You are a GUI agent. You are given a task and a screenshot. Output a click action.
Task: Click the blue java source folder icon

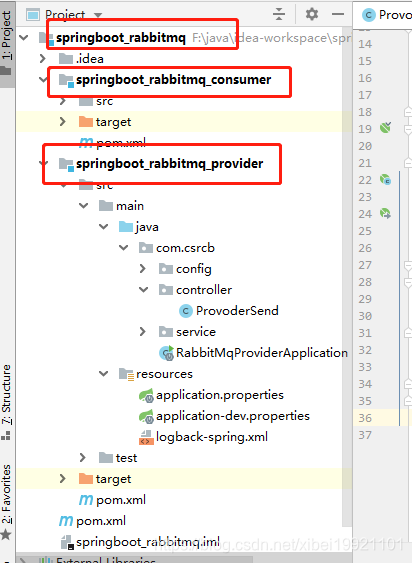126,227
